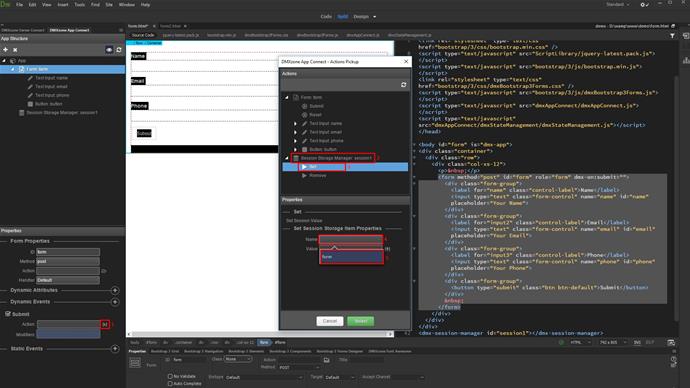Expand Static Events with plus icon
The height and width of the screenshot is (388, 690).
115,349
